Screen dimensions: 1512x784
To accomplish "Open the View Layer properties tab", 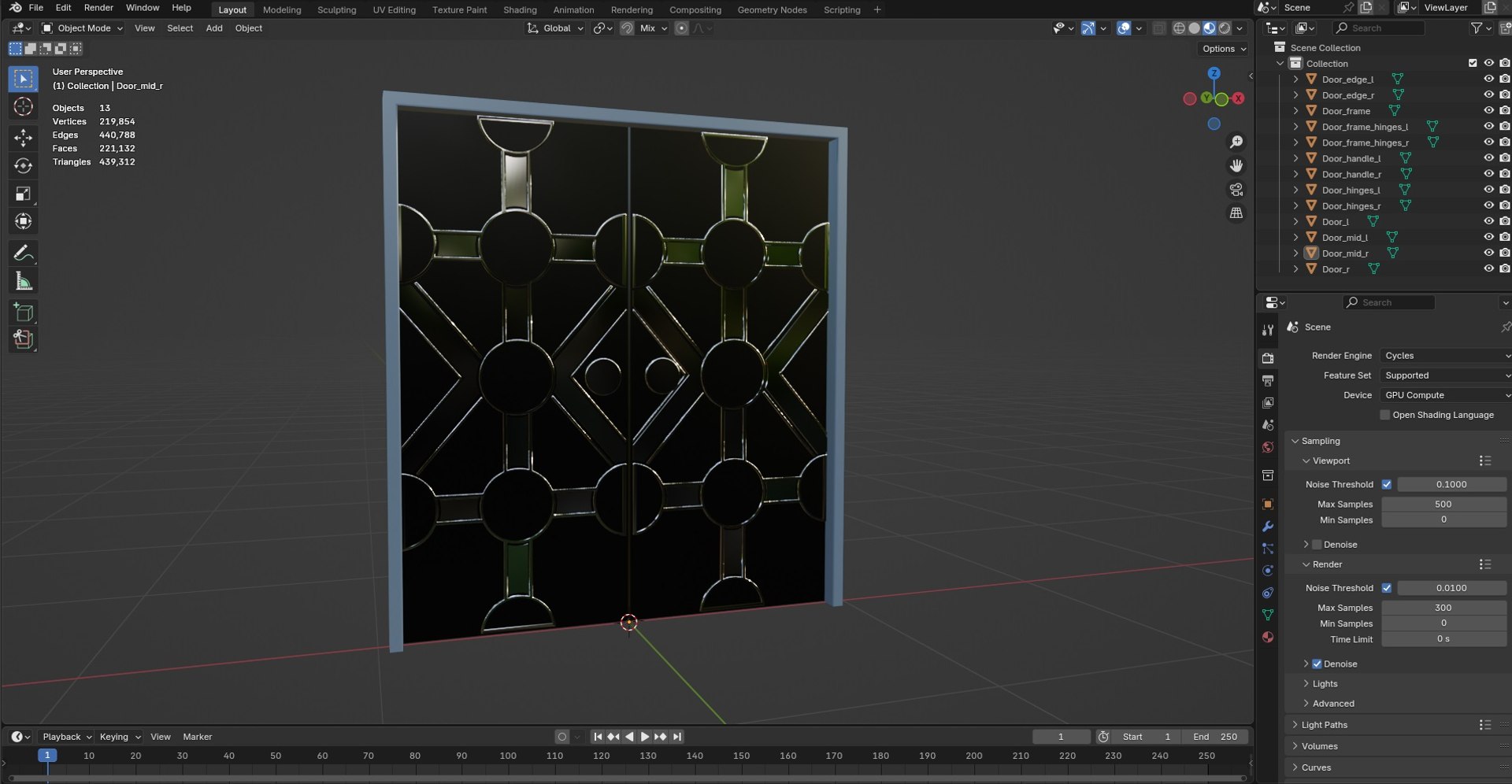I will (x=1267, y=403).
